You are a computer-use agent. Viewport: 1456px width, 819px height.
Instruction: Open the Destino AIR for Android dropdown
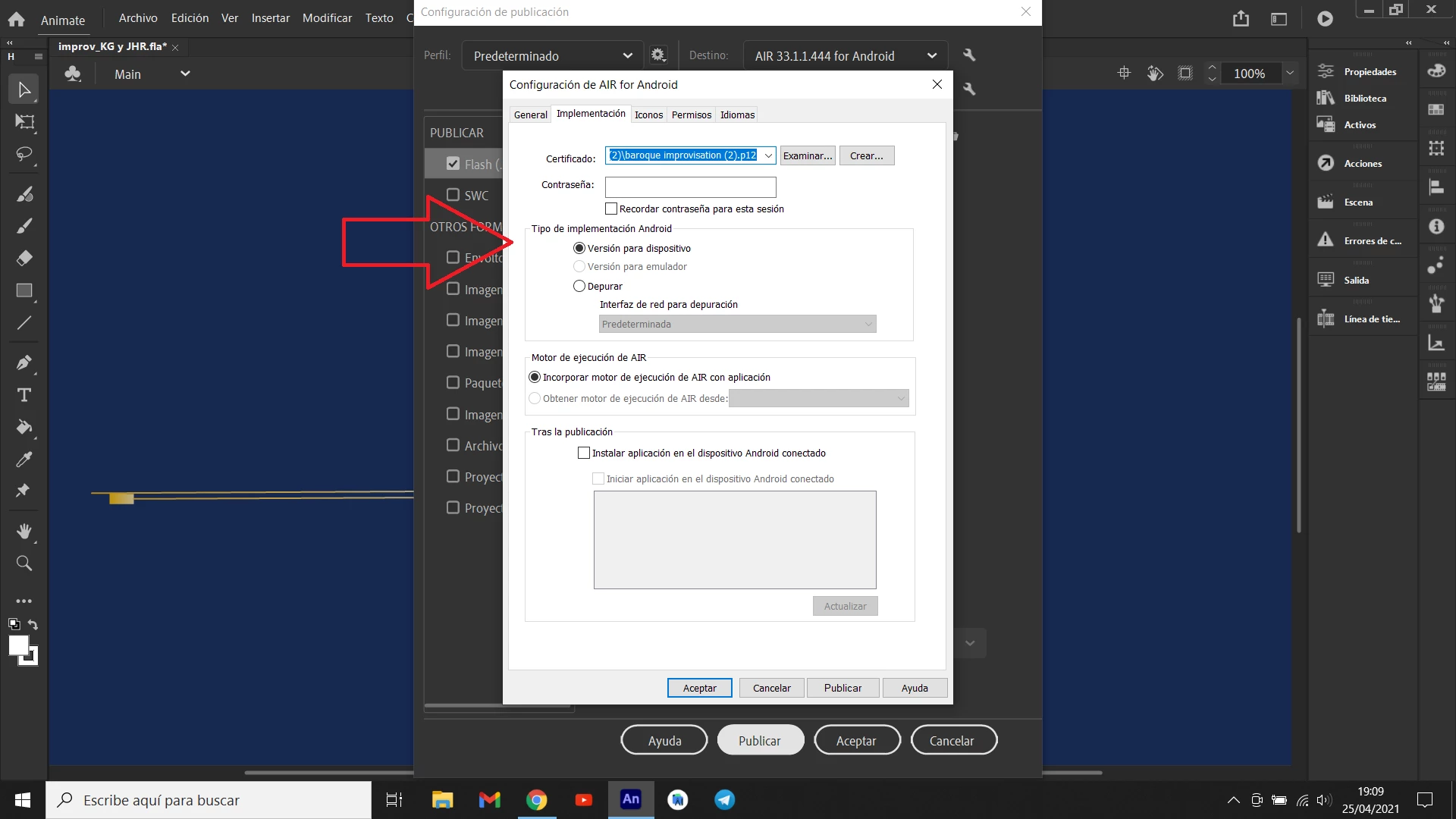846,56
